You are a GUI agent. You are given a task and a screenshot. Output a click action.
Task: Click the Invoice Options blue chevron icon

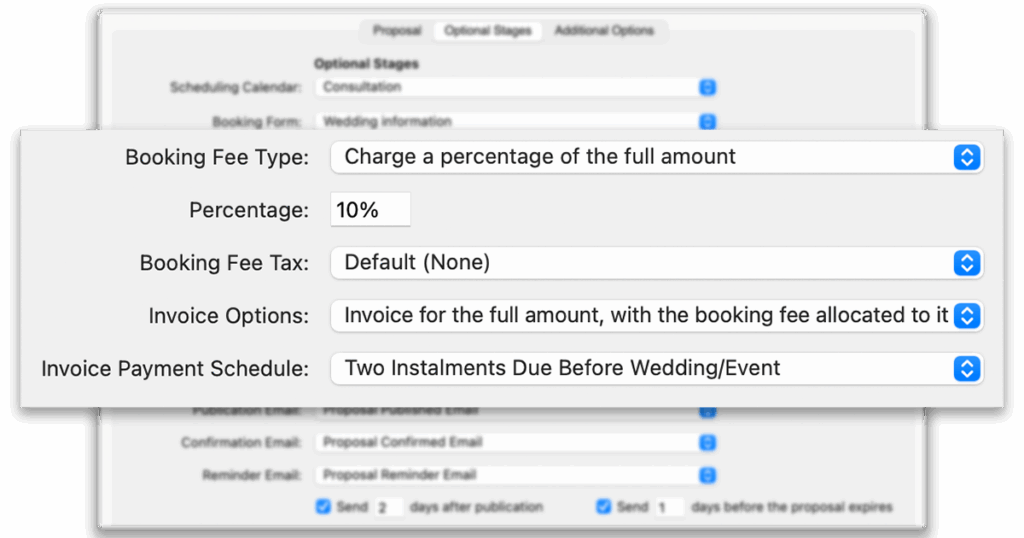point(967,316)
